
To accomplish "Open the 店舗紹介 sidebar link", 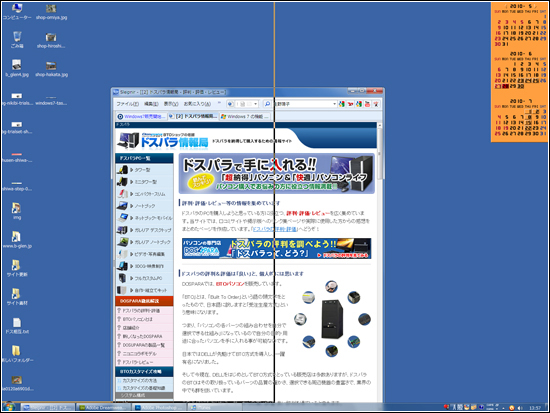I will [x=131, y=328].
